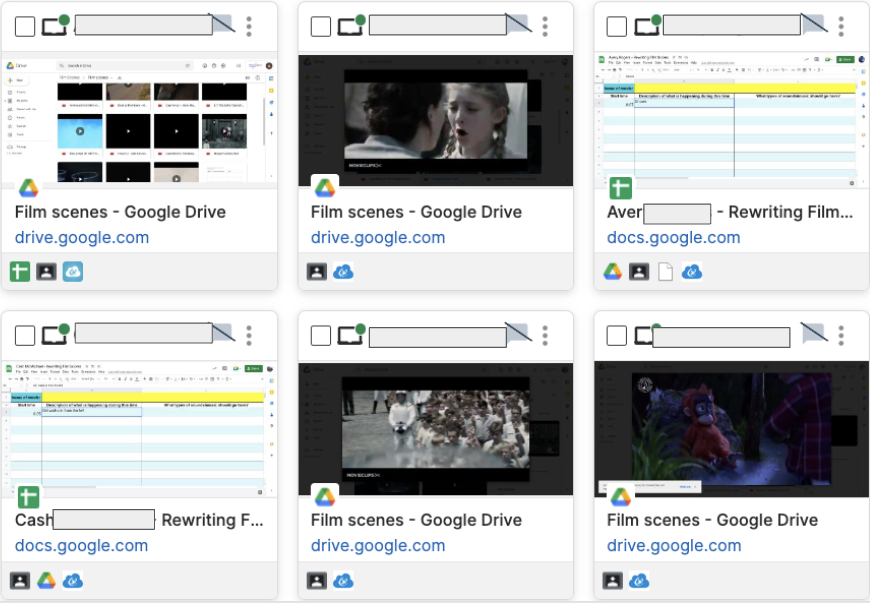Click blank page tab icon under Aver card
The image size is (870, 603).
click(x=665, y=272)
